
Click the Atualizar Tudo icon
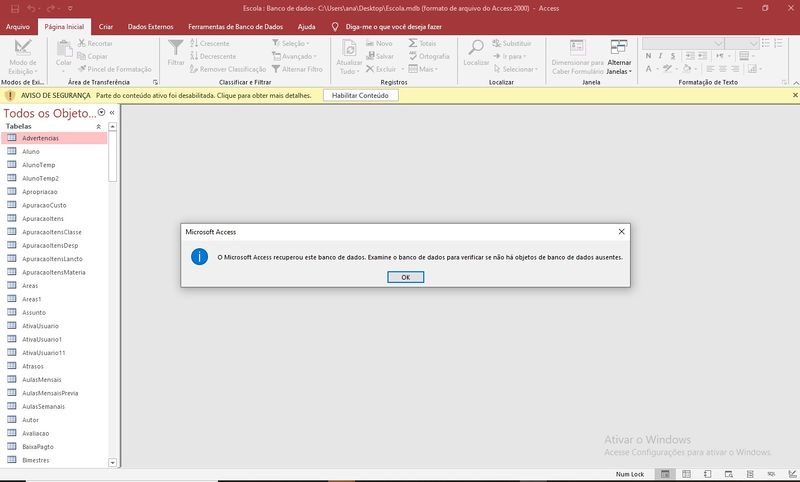click(x=349, y=48)
